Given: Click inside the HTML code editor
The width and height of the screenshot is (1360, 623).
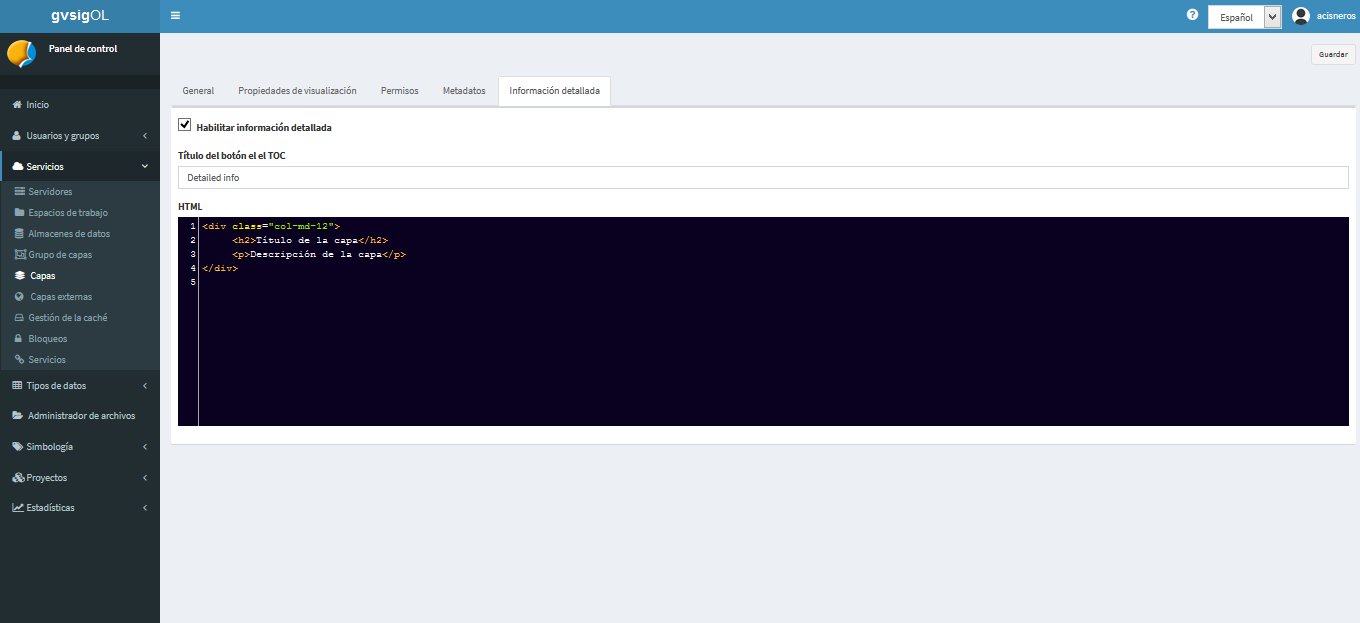Looking at the screenshot, I should tap(763, 321).
